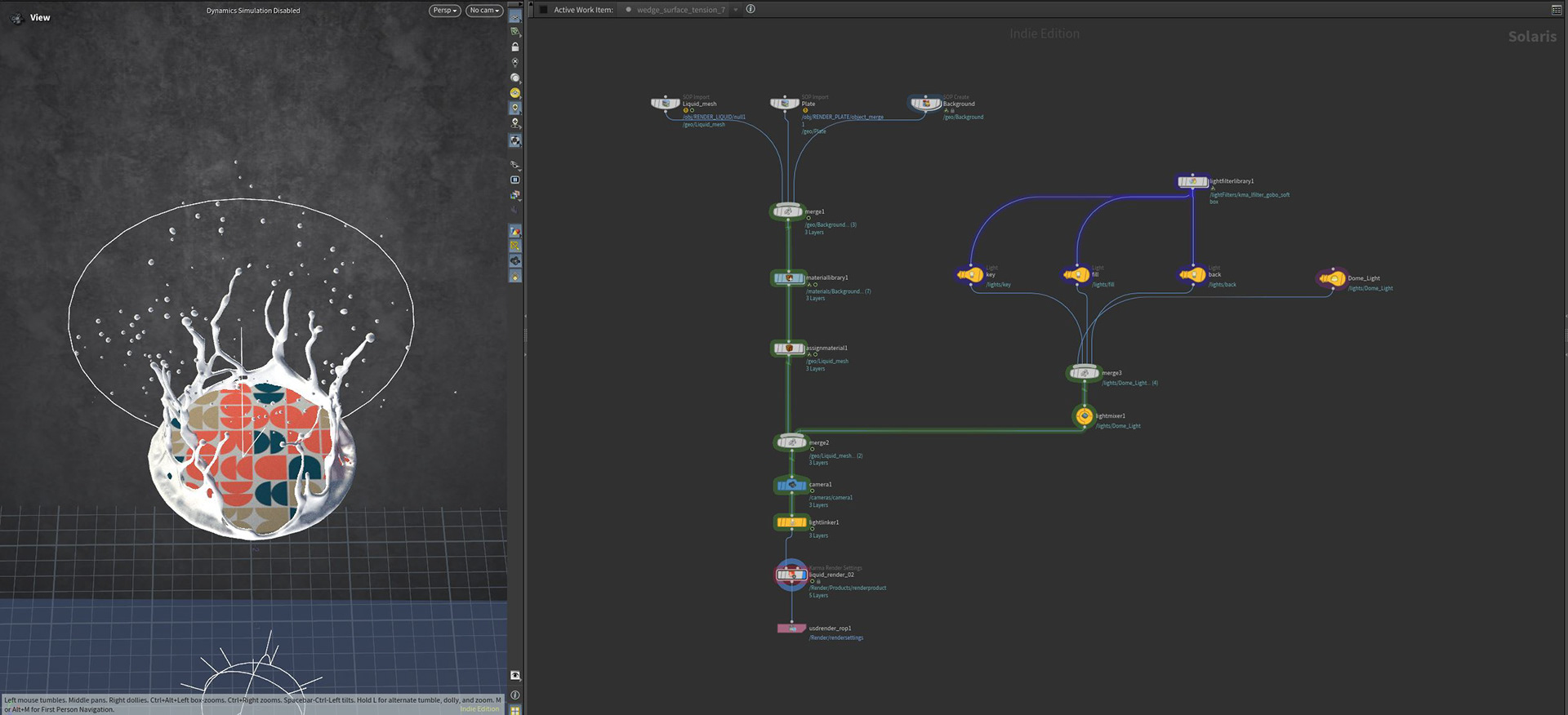Open the Persp view dropdown

445,11
